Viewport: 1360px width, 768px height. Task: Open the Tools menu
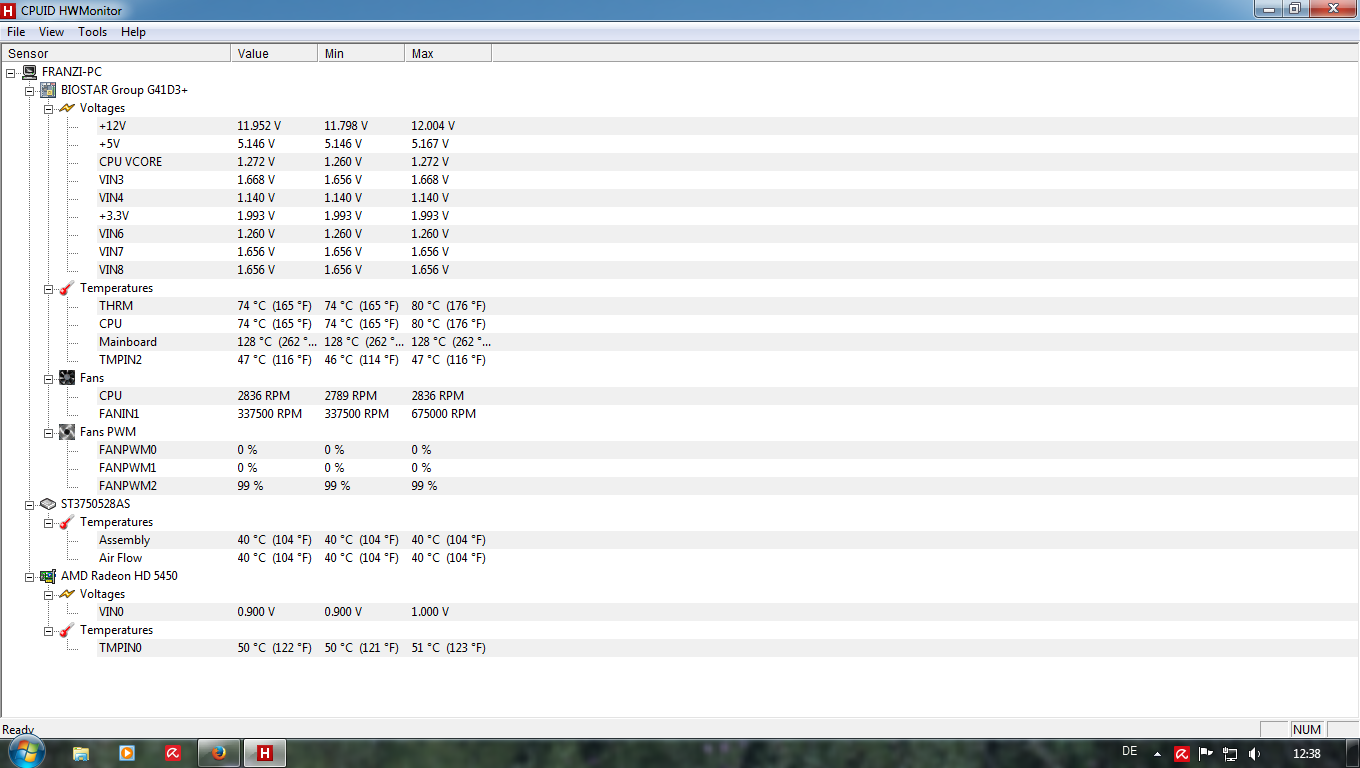click(x=93, y=32)
